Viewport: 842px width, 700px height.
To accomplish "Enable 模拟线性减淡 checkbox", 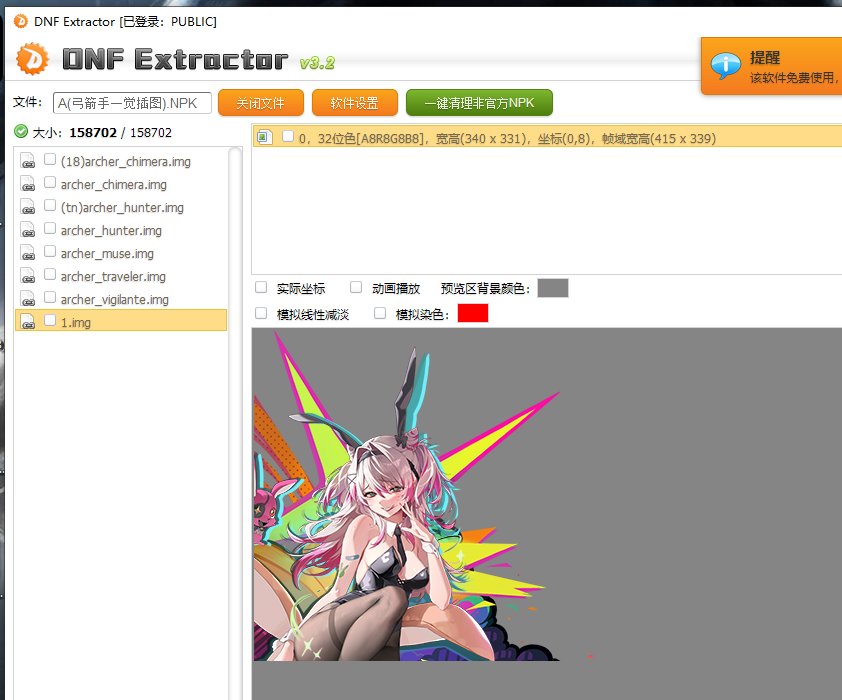I will pos(261,313).
